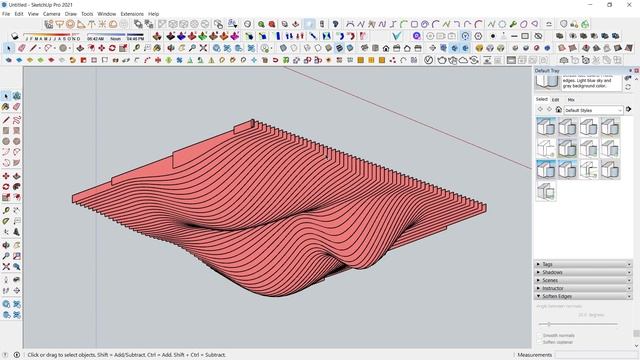Pick the Scale tool in left toolbar
This screenshot has height=360, width=640.
click(x=6, y=197)
